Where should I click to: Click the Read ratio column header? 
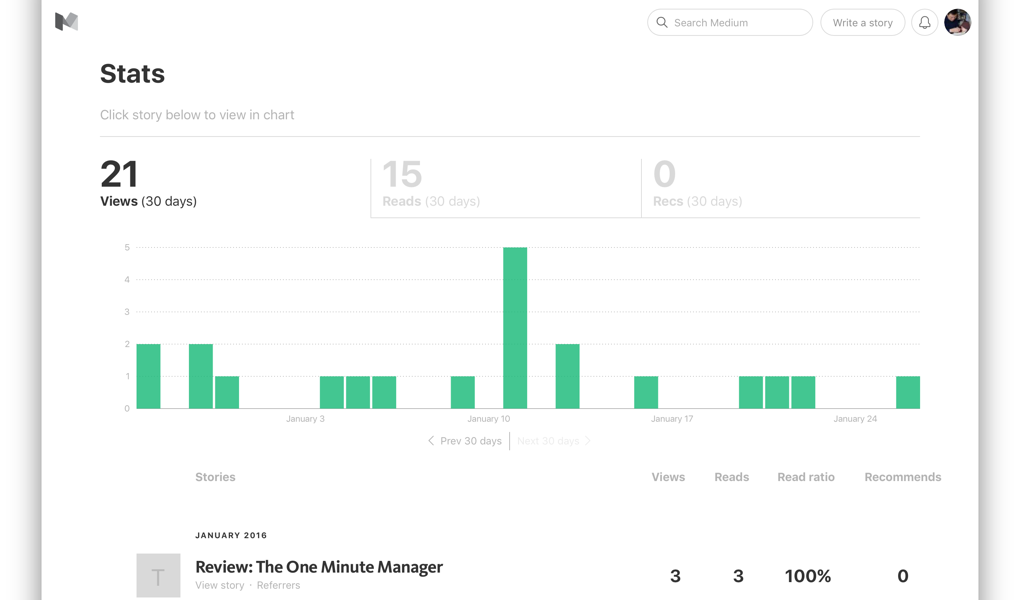click(x=806, y=477)
